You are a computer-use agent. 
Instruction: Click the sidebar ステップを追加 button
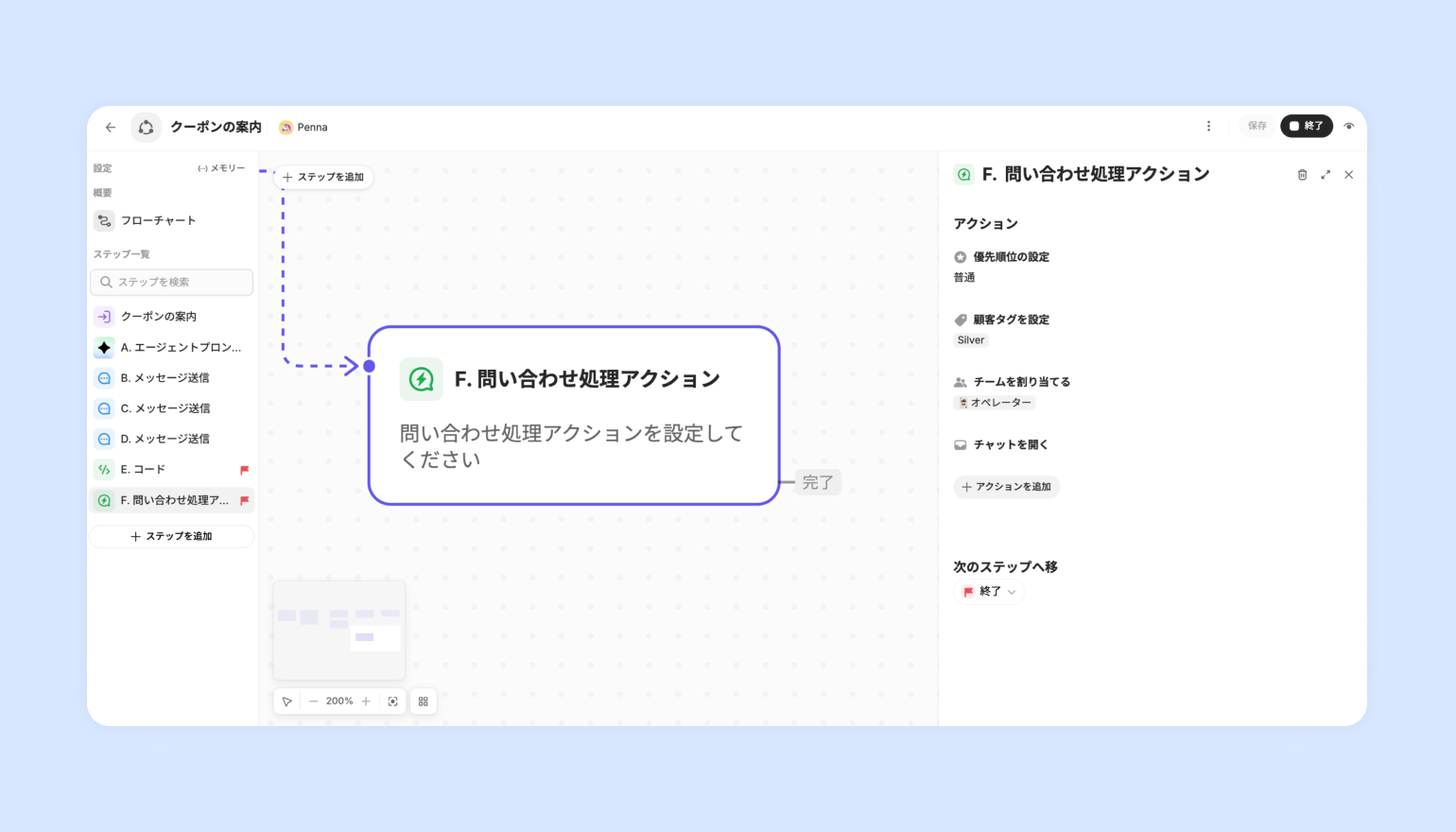[172, 536]
